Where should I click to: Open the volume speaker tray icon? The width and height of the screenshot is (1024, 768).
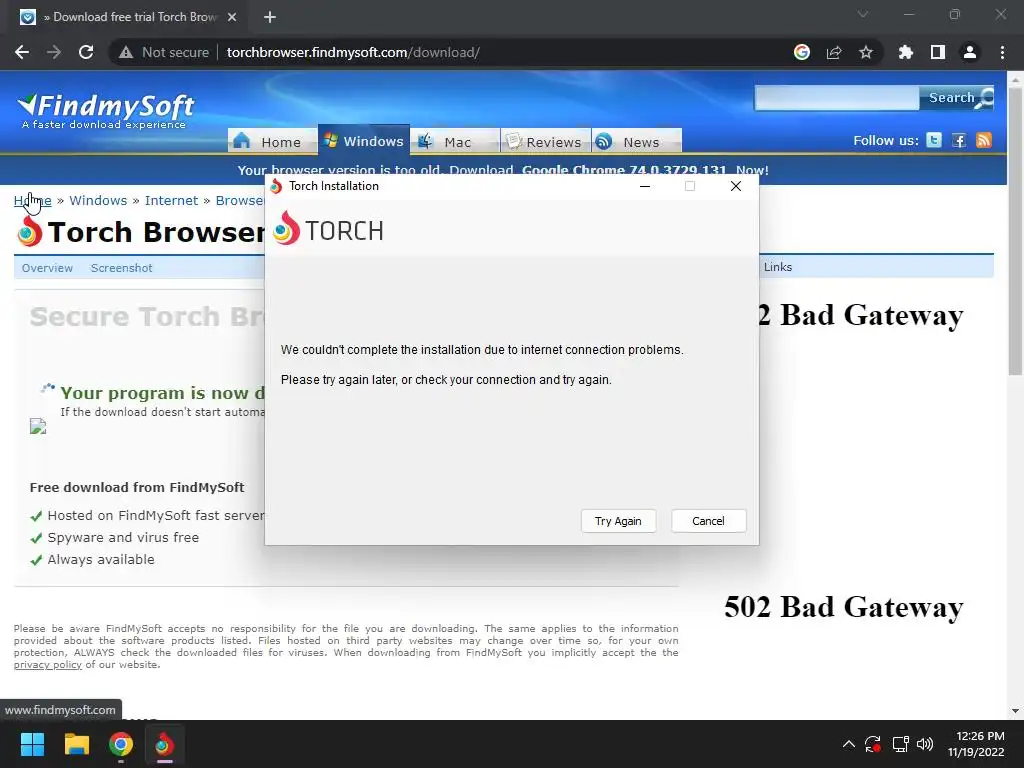pyautogui.click(x=925, y=744)
